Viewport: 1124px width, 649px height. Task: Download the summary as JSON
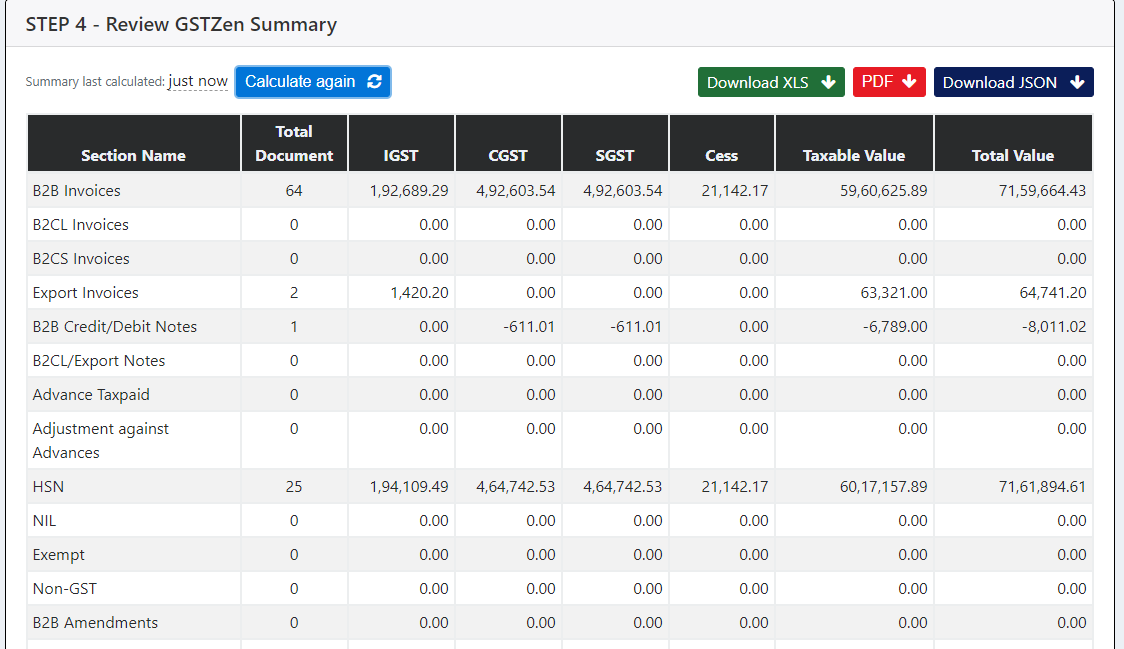coord(1012,83)
